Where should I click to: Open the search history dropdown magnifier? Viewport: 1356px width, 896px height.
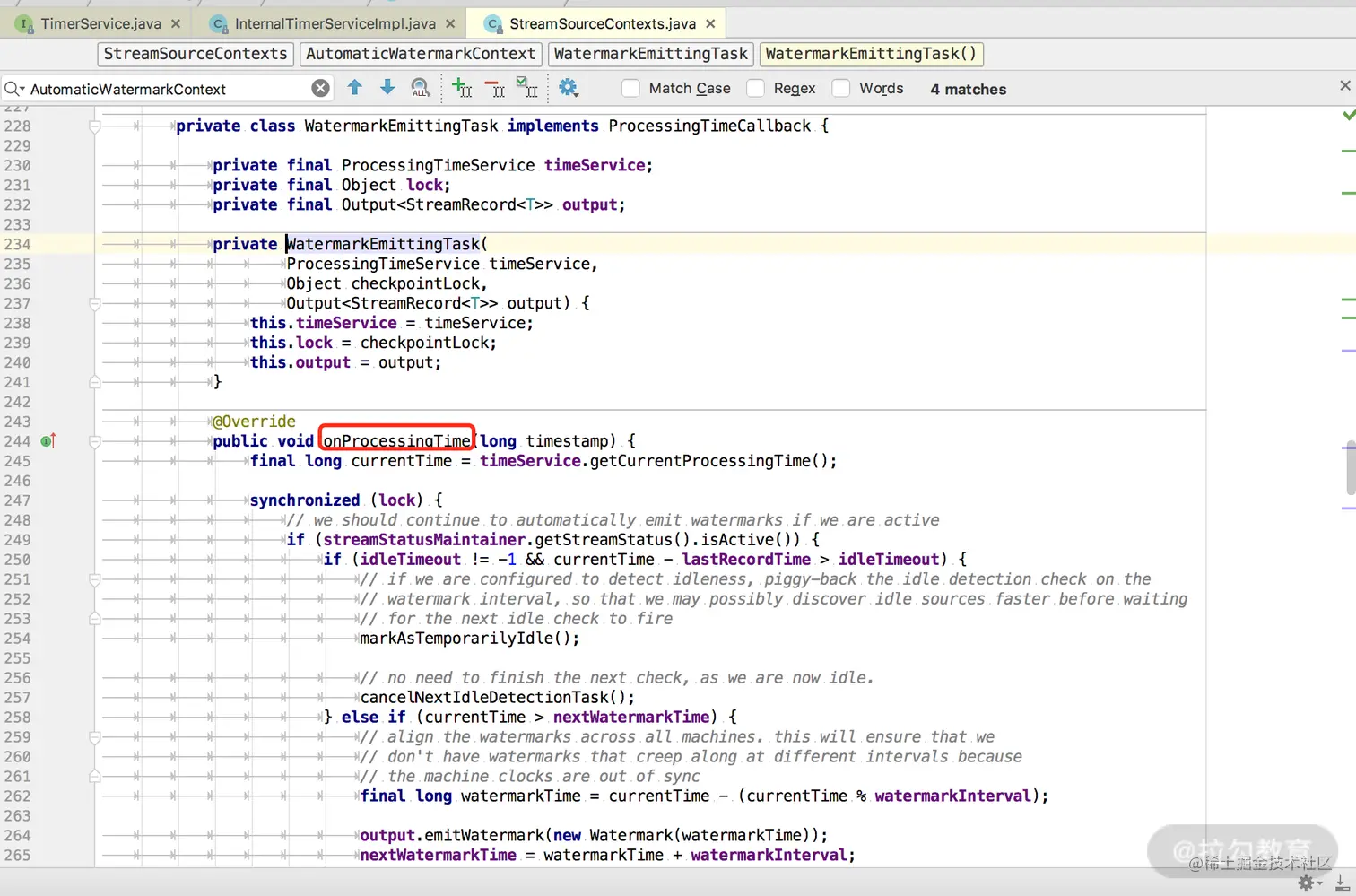[14, 89]
